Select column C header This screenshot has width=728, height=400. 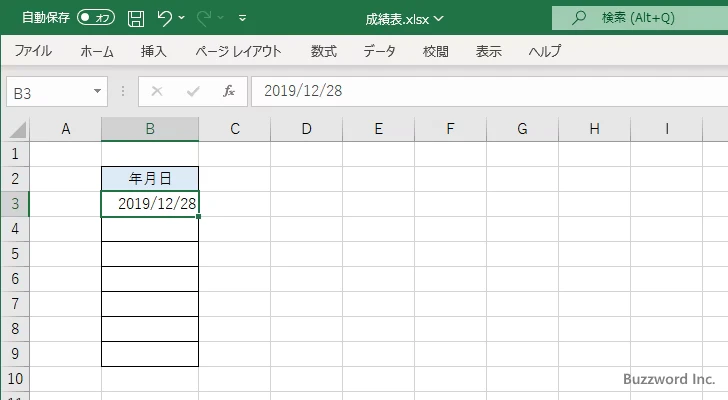point(234,129)
